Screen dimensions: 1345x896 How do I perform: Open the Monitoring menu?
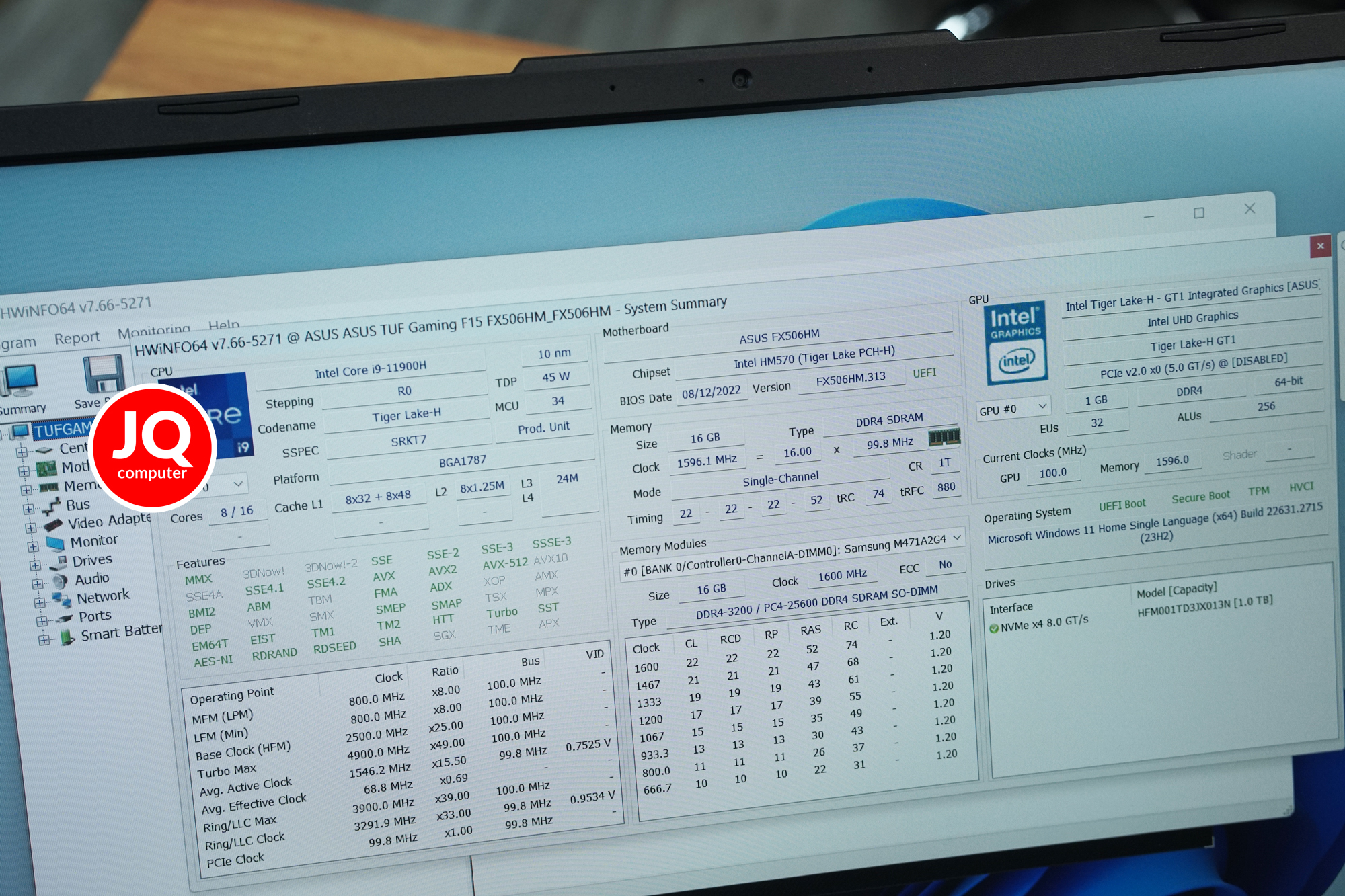tap(154, 331)
